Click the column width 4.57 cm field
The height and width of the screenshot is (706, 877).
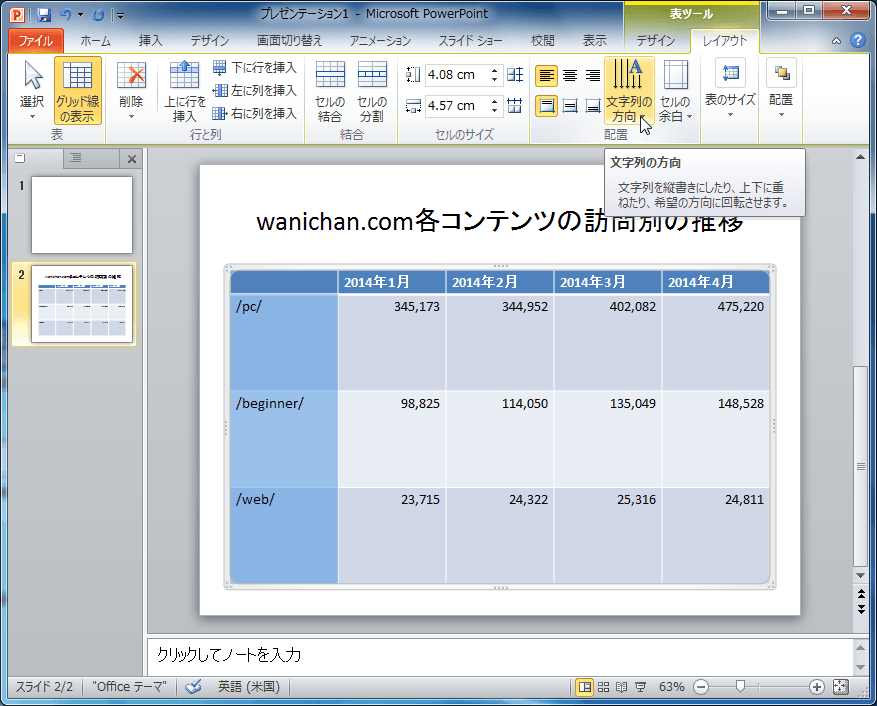(456, 105)
